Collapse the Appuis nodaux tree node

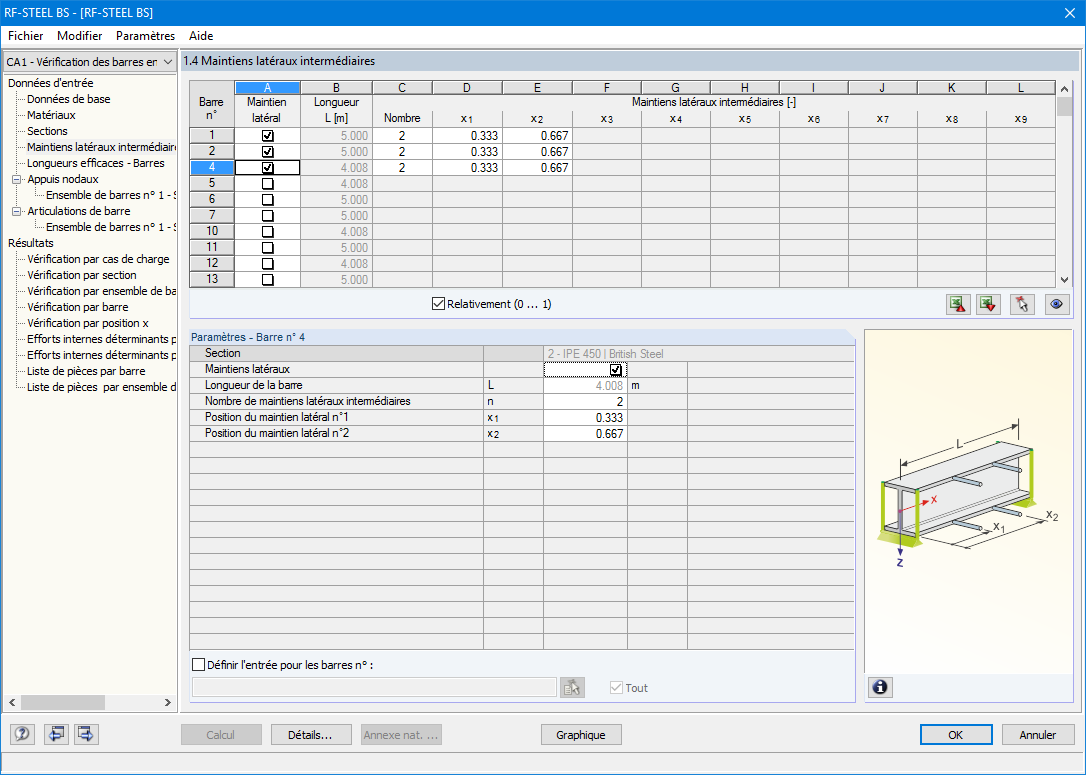[x=17, y=179]
